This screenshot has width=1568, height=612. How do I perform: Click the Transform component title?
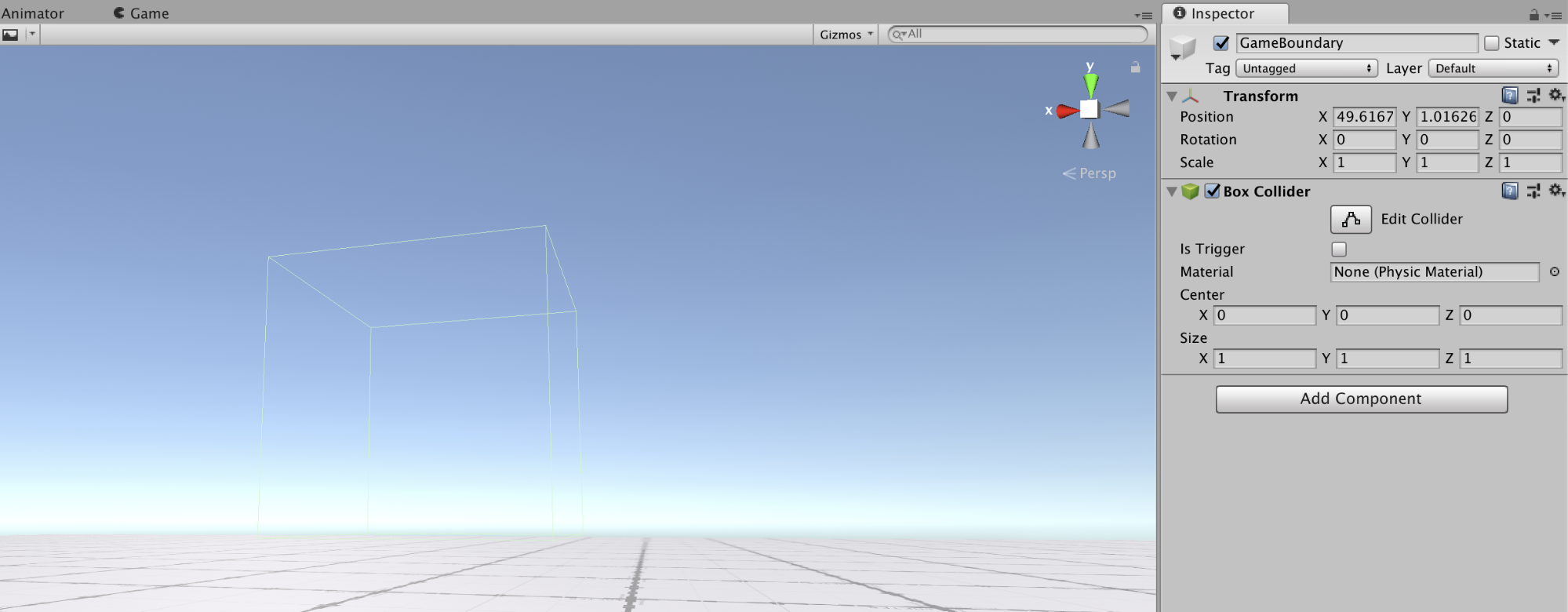pos(1261,97)
